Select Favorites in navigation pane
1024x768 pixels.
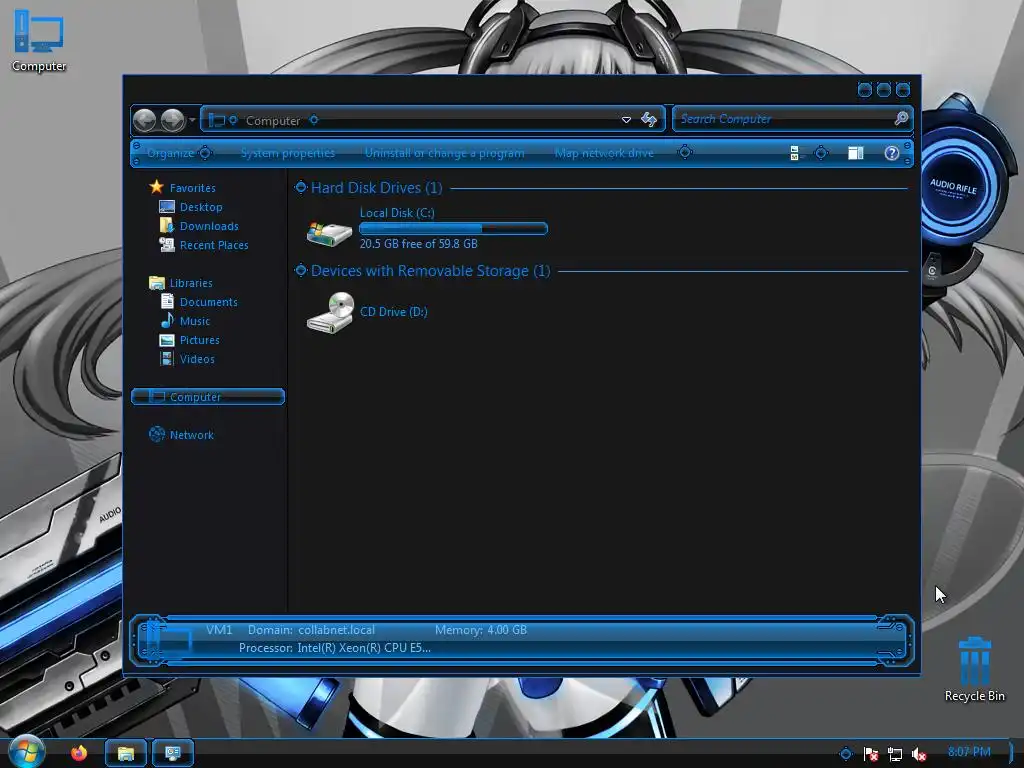tap(193, 188)
